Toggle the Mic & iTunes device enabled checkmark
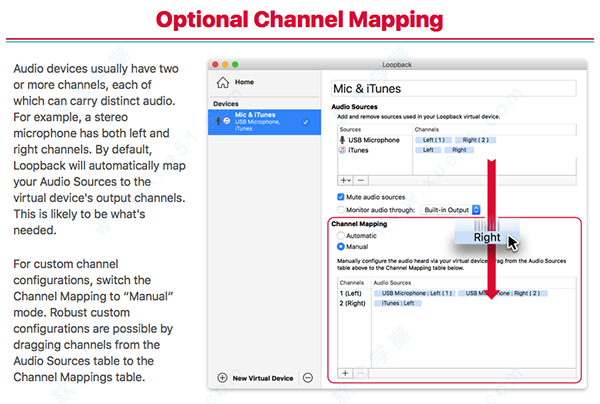 click(305, 122)
